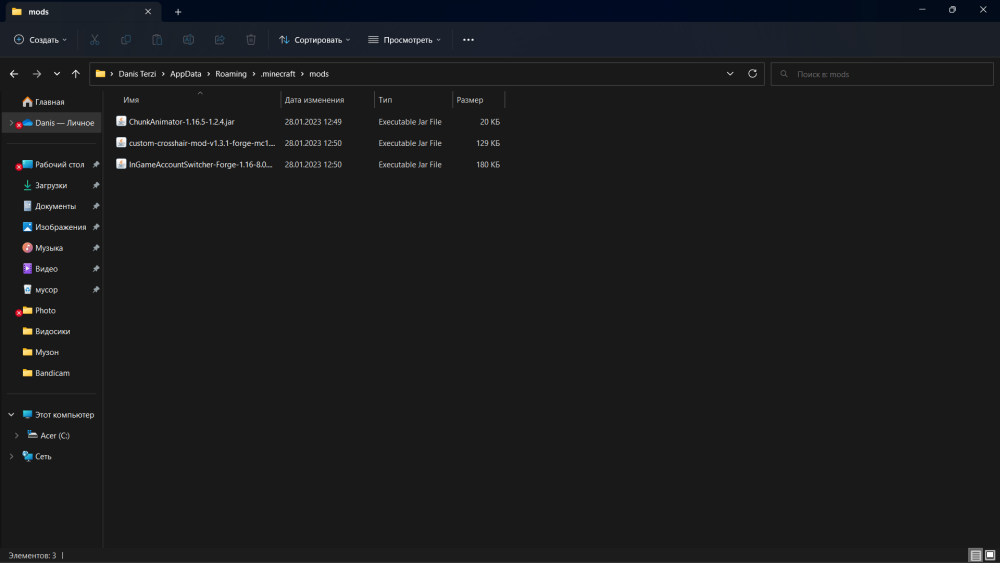Unpin Рабочий стол using pin icon
Image resolution: width=1000 pixels, height=563 pixels.
point(96,165)
